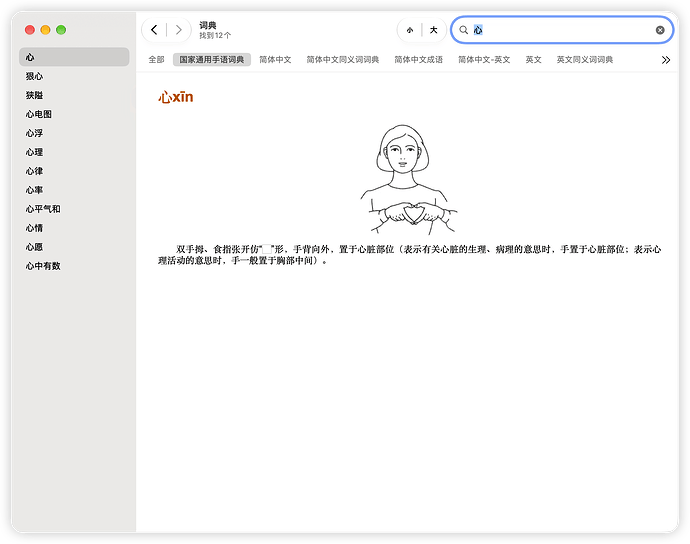Switch to the 简体中文同义词词典 tab
Viewport: 690px width, 544px height.
[x=342, y=59]
